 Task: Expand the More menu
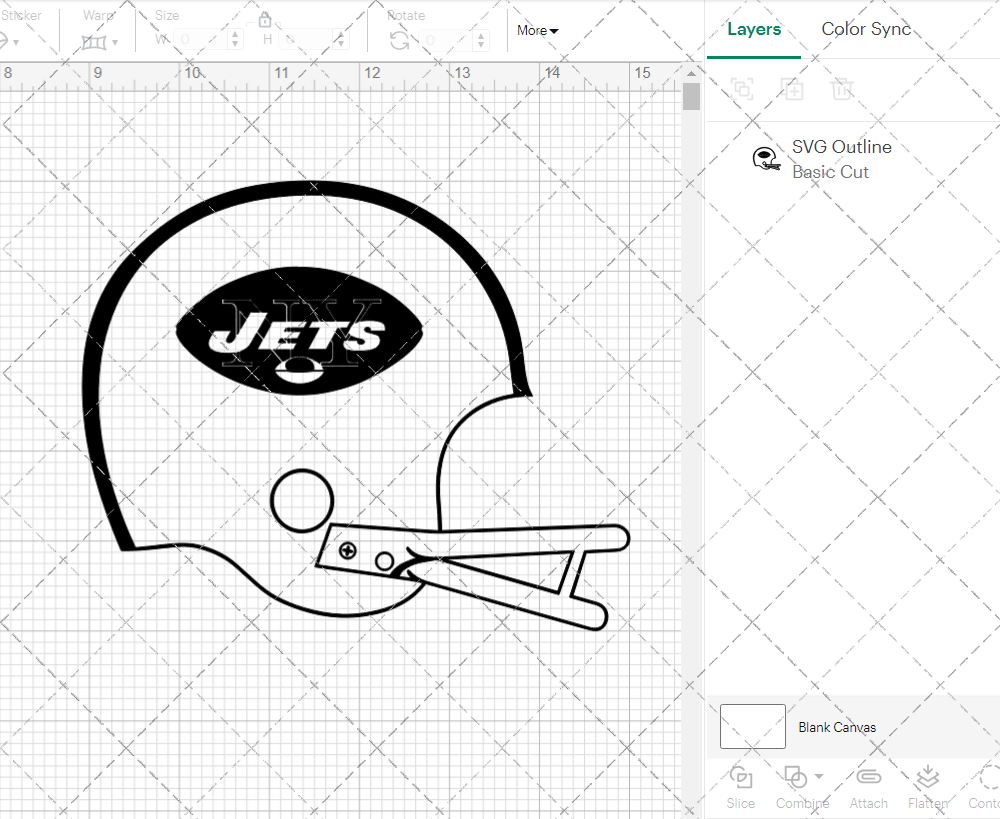click(x=537, y=31)
